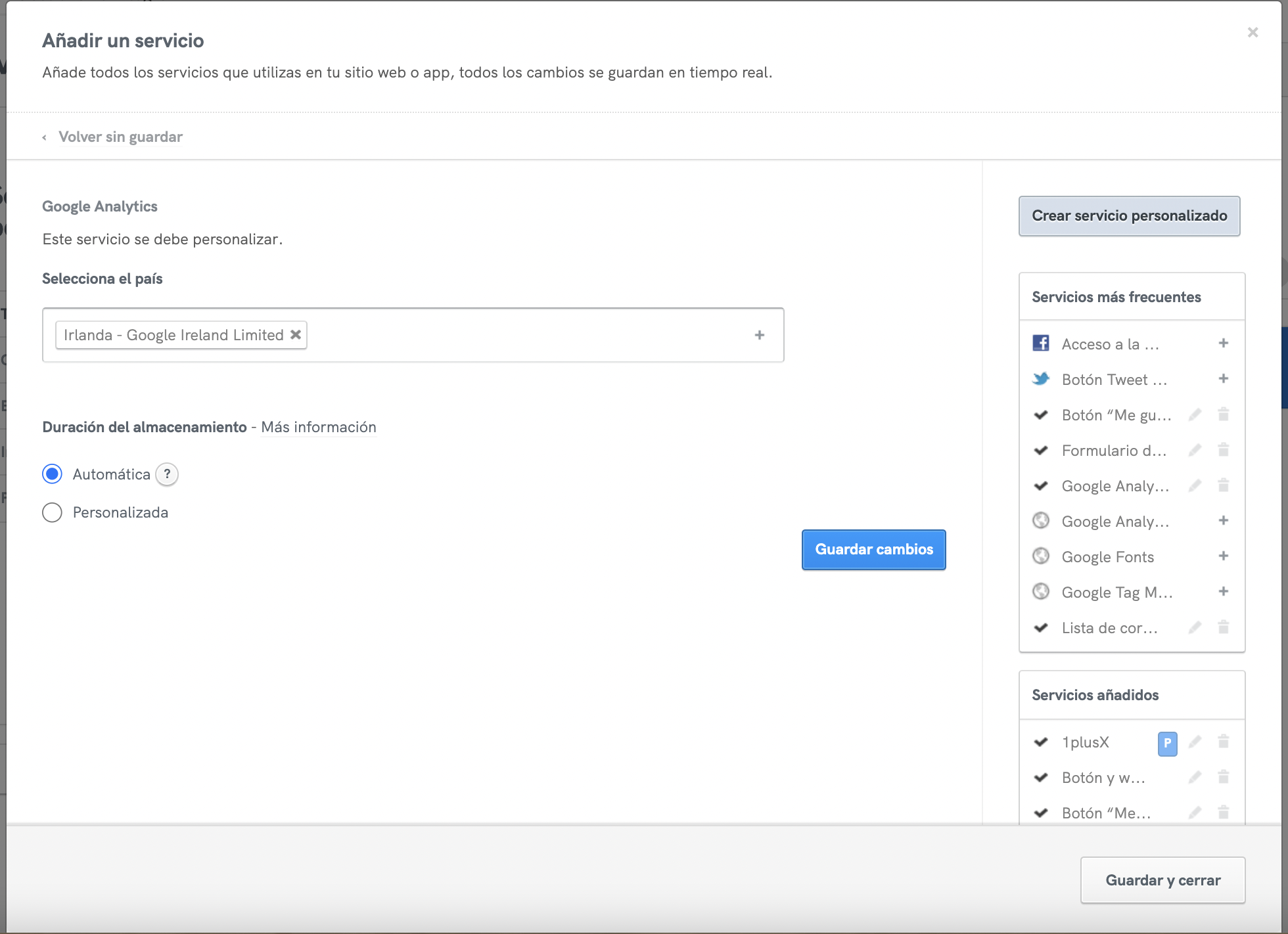Add Google Fonts service with plus icon

point(1223,556)
